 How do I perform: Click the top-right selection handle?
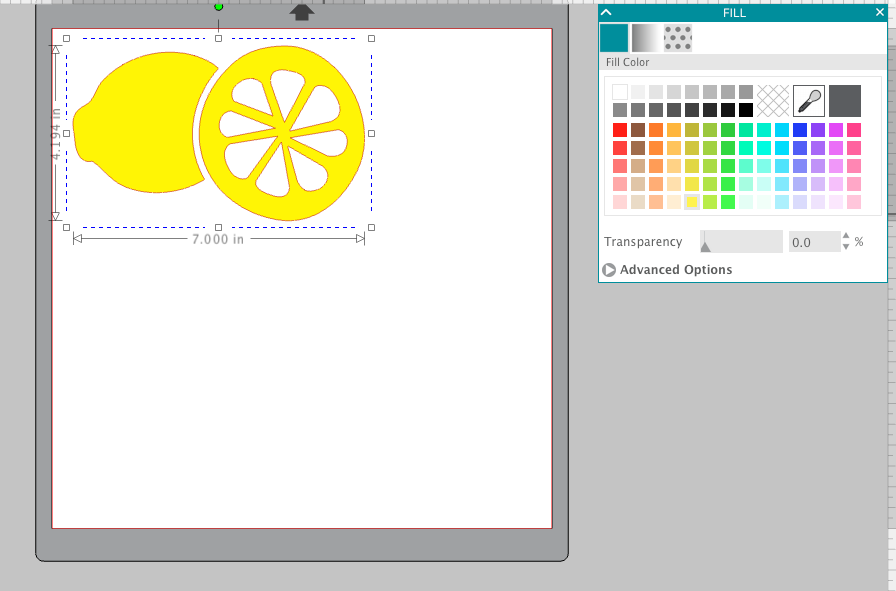(371, 38)
